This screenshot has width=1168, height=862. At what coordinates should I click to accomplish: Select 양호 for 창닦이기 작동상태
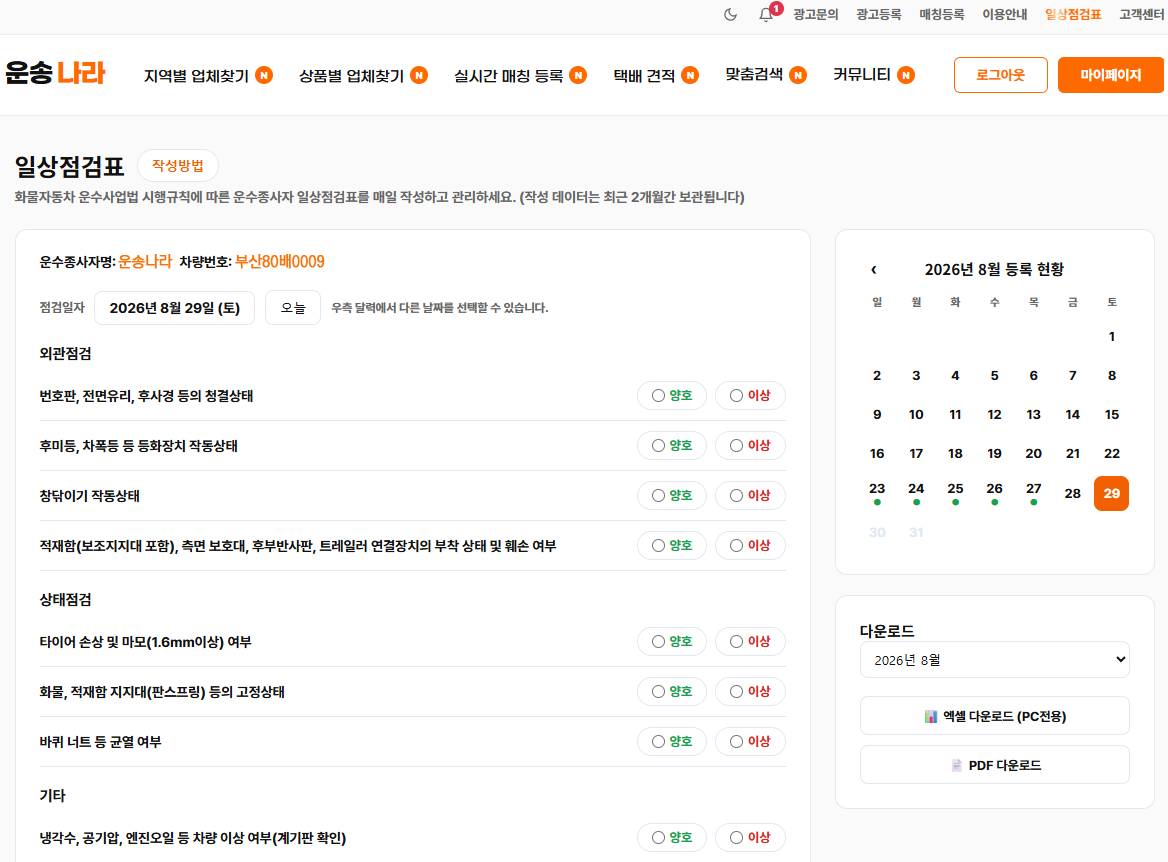pos(672,495)
